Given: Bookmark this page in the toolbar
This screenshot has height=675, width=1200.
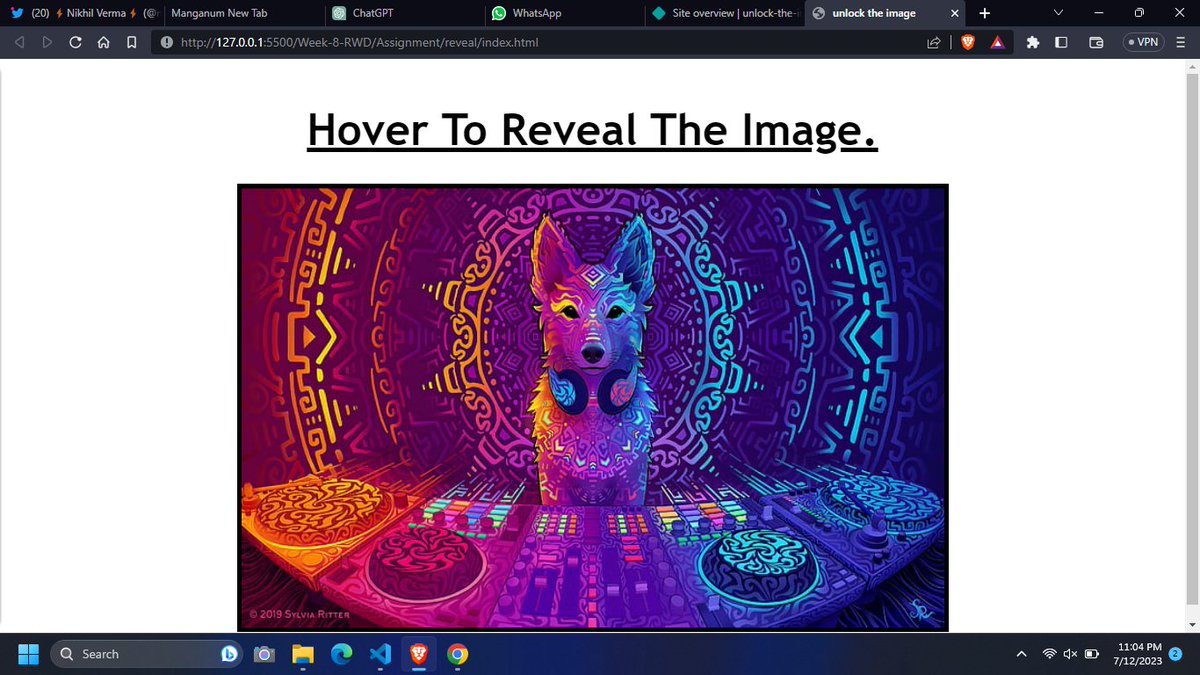Looking at the screenshot, I should [x=131, y=43].
